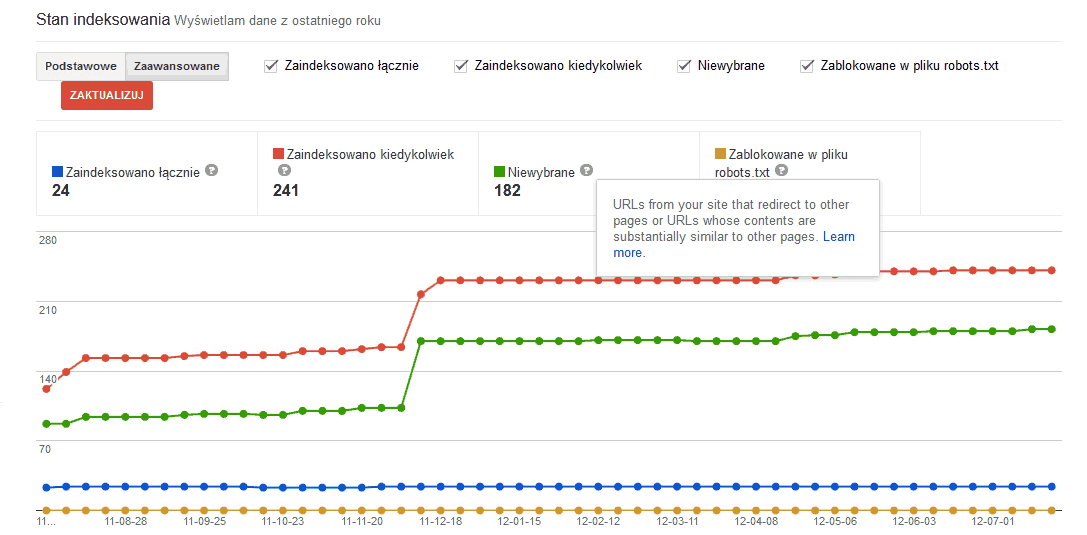Click the rightmost point on orange line
The height and width of the screenshot is (535, 1087).
[1052, 511]
